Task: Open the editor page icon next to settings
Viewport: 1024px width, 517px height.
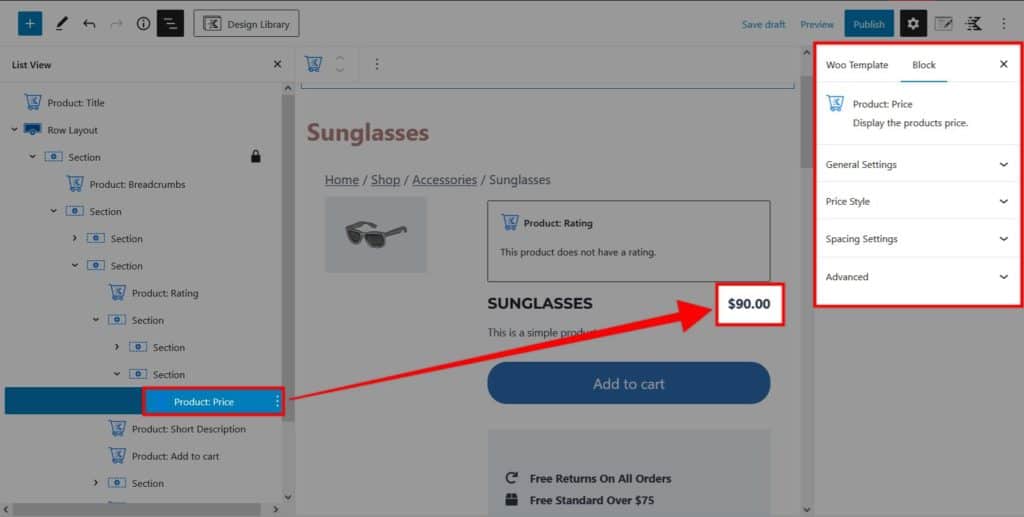Action: point(944,24)
